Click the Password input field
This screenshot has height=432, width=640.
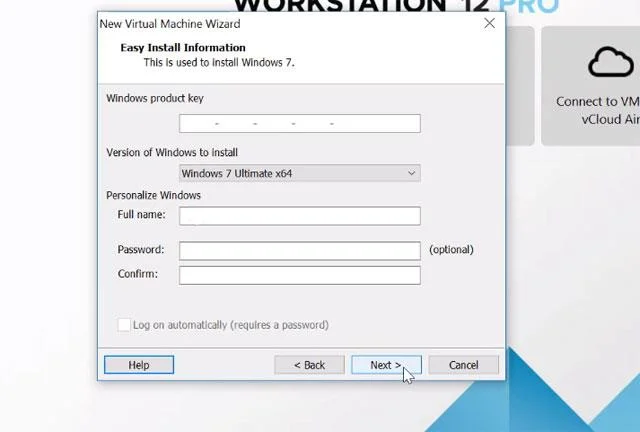pos(300,250)
